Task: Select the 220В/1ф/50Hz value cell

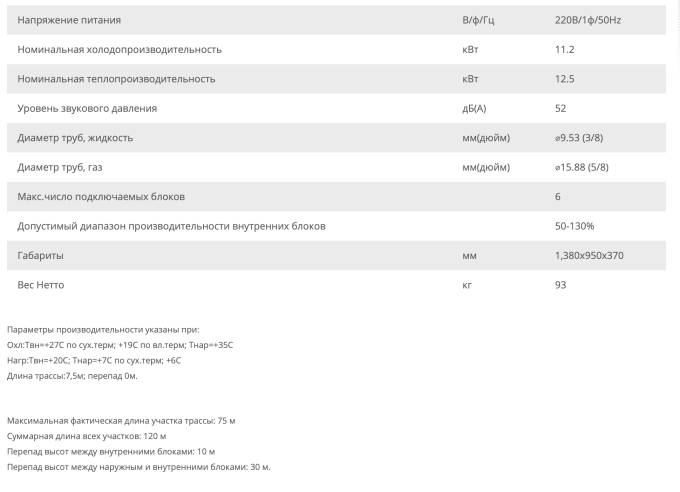Action: pos(588,20)
